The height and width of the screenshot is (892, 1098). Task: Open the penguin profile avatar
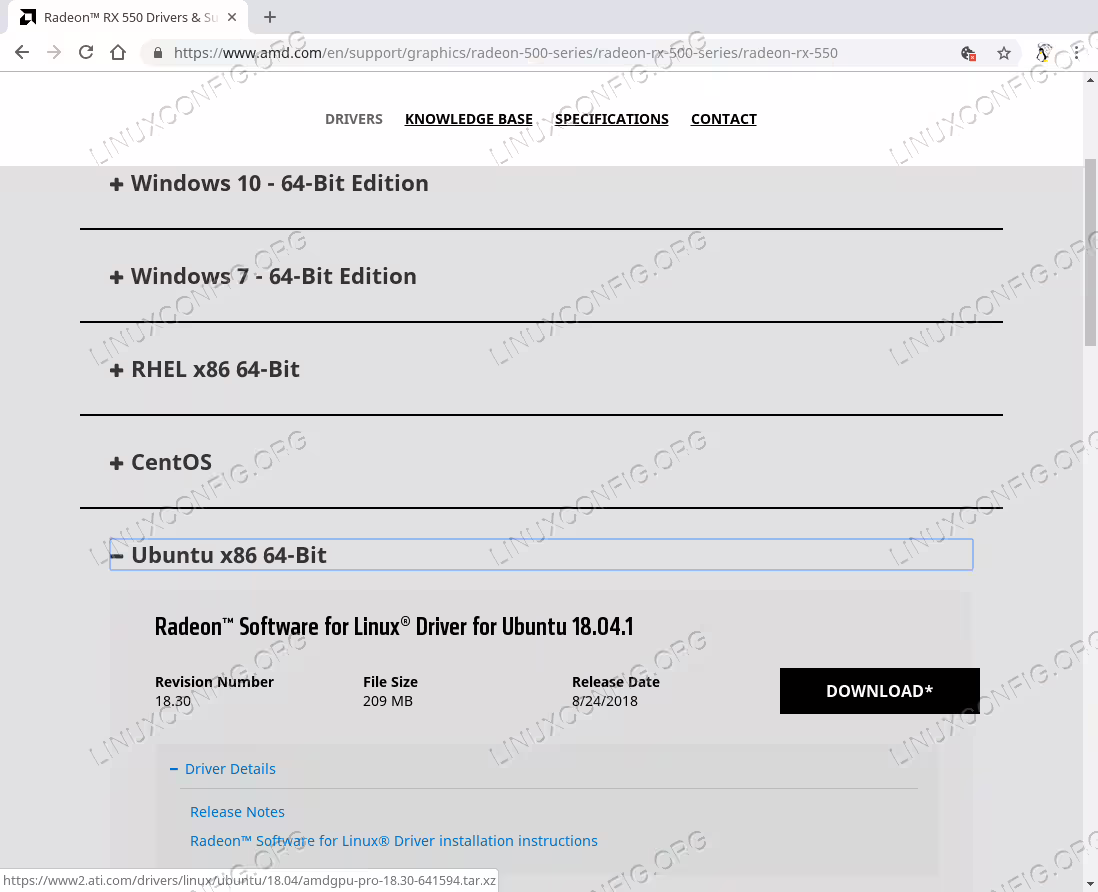click(1043, 53)
